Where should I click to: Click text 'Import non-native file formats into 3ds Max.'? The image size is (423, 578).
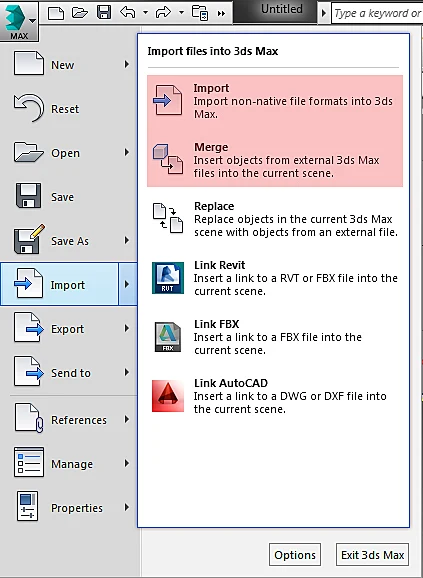coord(293,108)
